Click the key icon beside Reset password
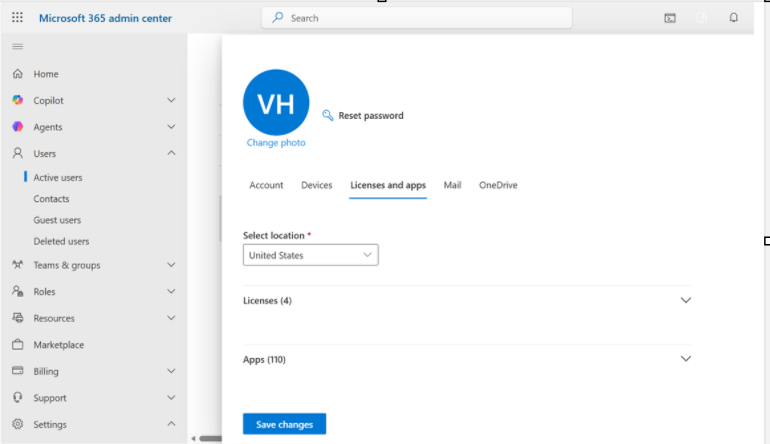The image size is (770, 444). [328, 115]
